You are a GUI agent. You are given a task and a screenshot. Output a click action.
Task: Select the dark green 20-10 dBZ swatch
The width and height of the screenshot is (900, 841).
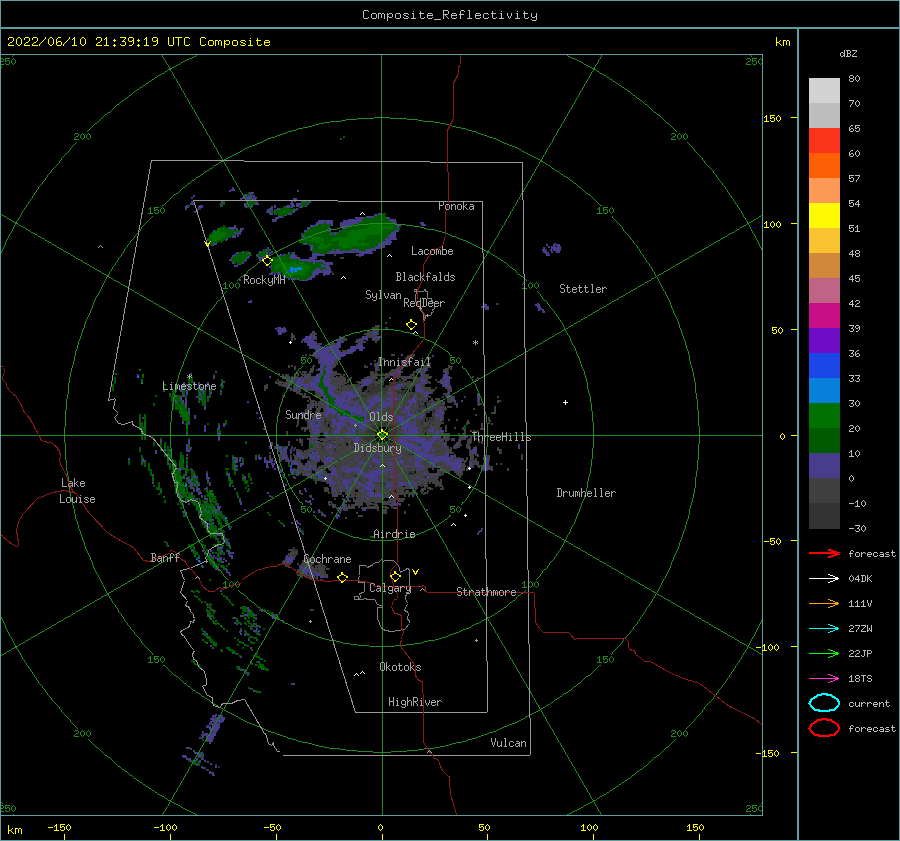coord(824,440)
